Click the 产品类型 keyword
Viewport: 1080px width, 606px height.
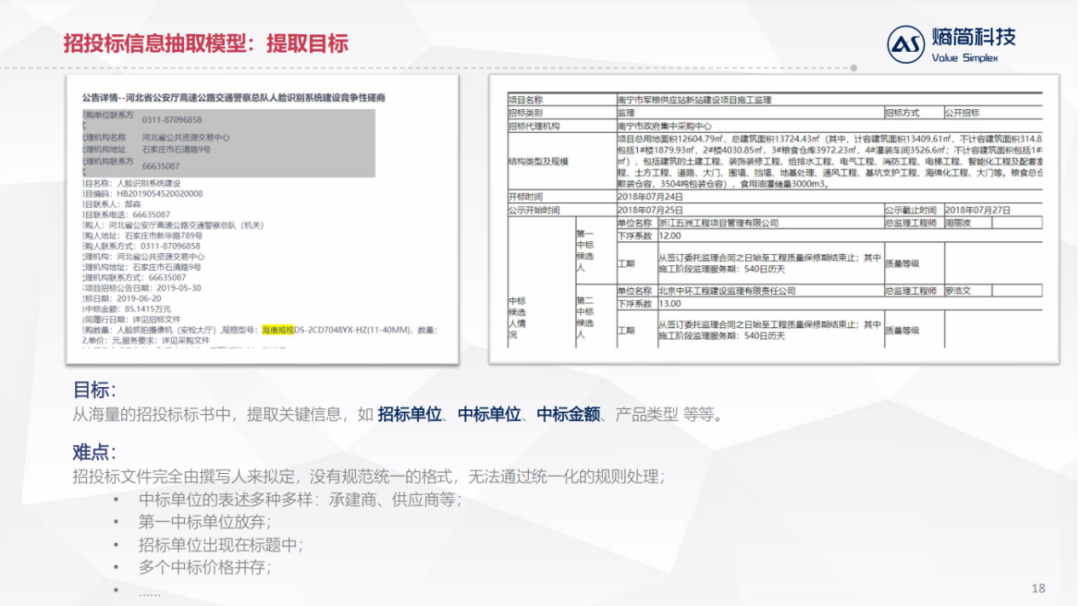coord(647,415)
